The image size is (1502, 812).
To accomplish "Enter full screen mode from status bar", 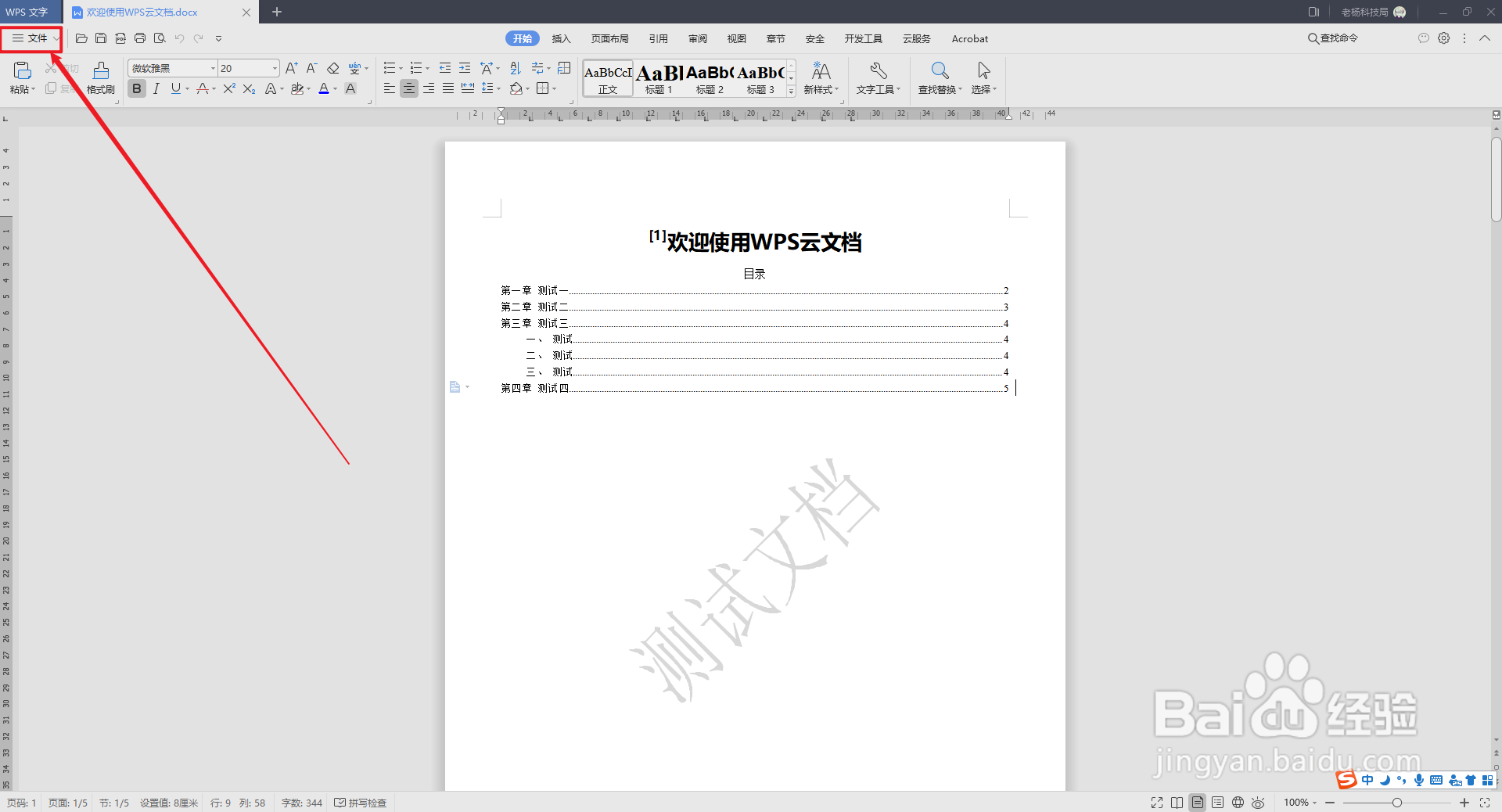I will [x=1157, y=803].
